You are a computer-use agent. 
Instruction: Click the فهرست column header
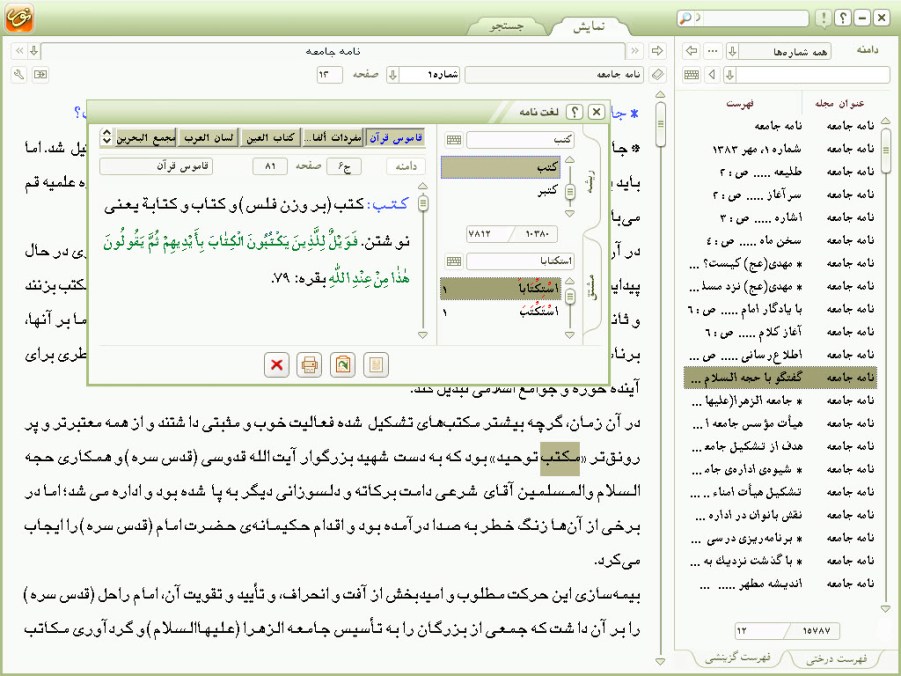(740, 103)
